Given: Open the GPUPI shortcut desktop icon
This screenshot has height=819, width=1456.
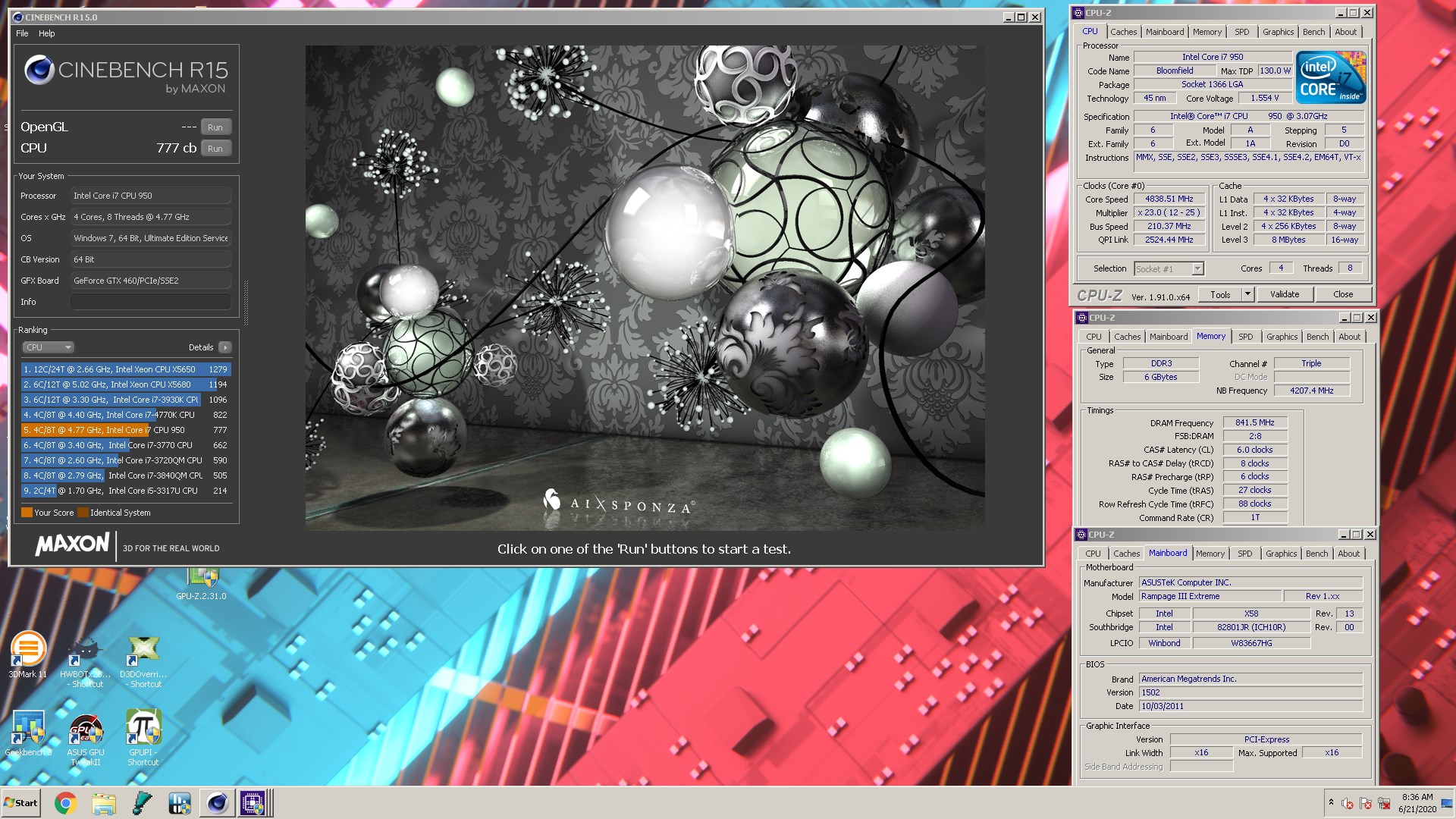Looking at the screenshot, I should (143, 737).
